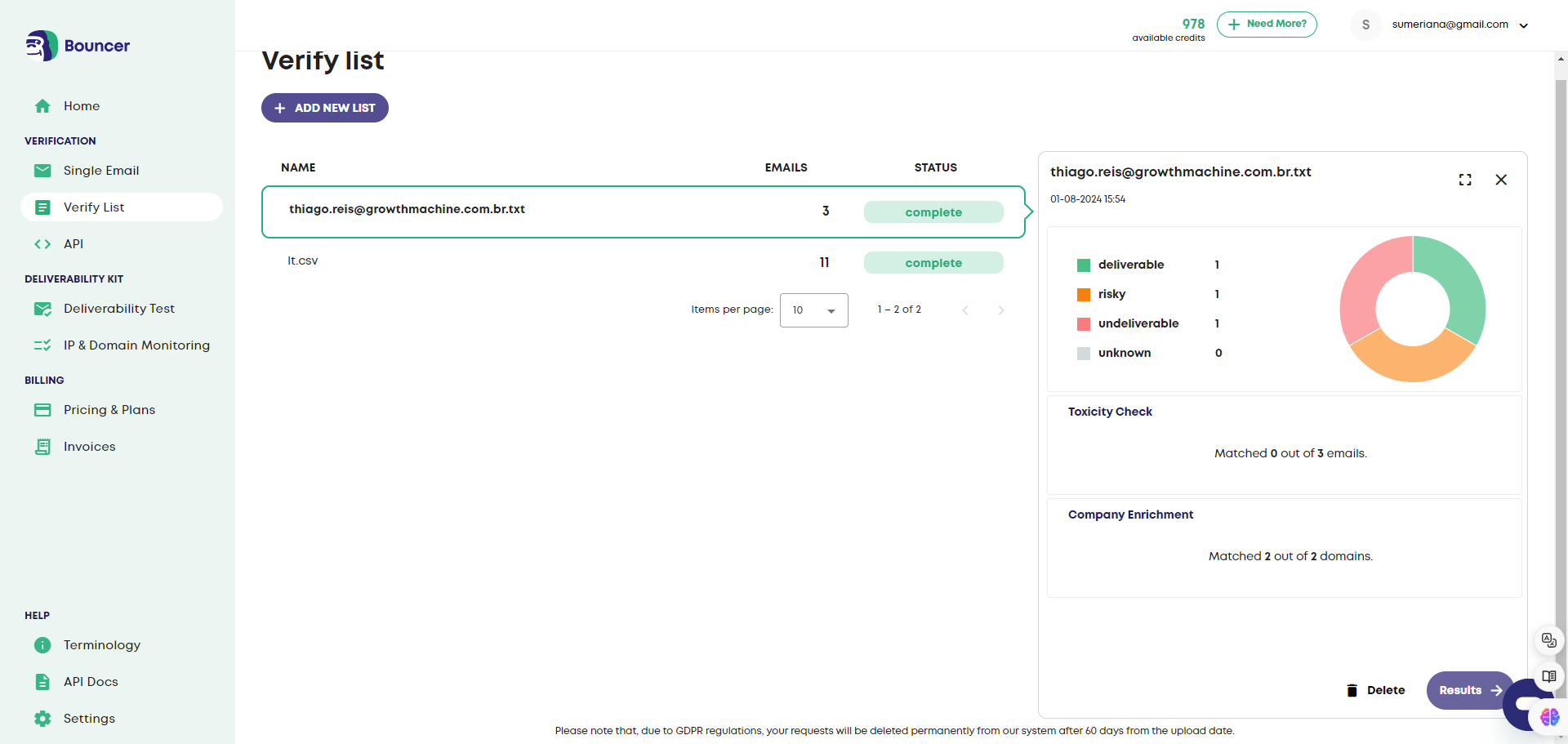Go to next page arrow
1568x744 pixels.
point(1001,310)
